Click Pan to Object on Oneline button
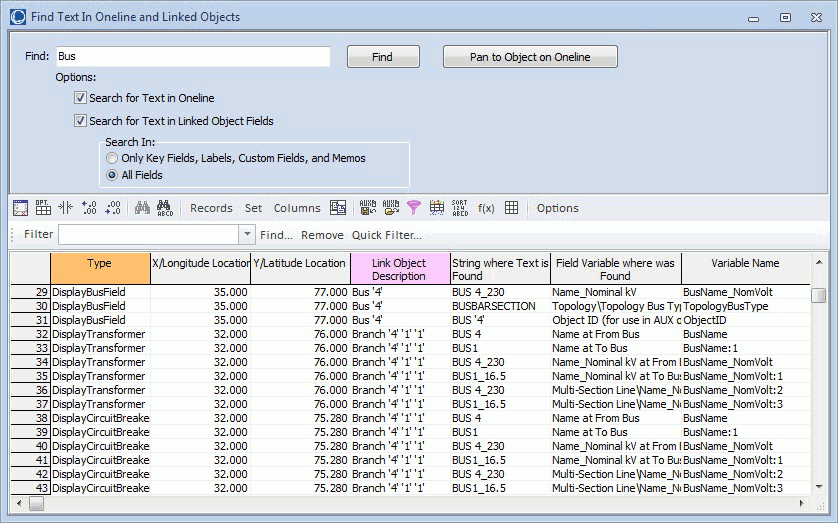The image size is (838, 523). pyautogui.click(x=530, y=57)
